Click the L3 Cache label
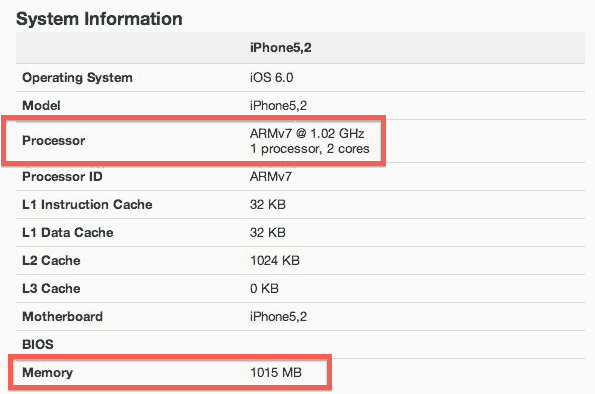Image resolution: width=595 pixels, height=394 pixels. pyautogui.click(x=51, y=289)
